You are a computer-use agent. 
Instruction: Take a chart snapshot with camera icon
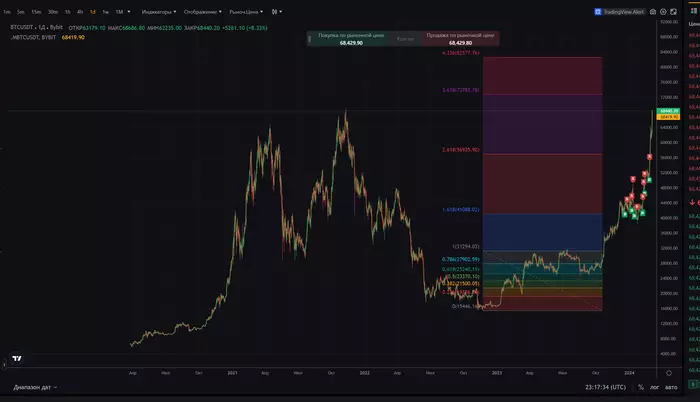coord(653,12)
